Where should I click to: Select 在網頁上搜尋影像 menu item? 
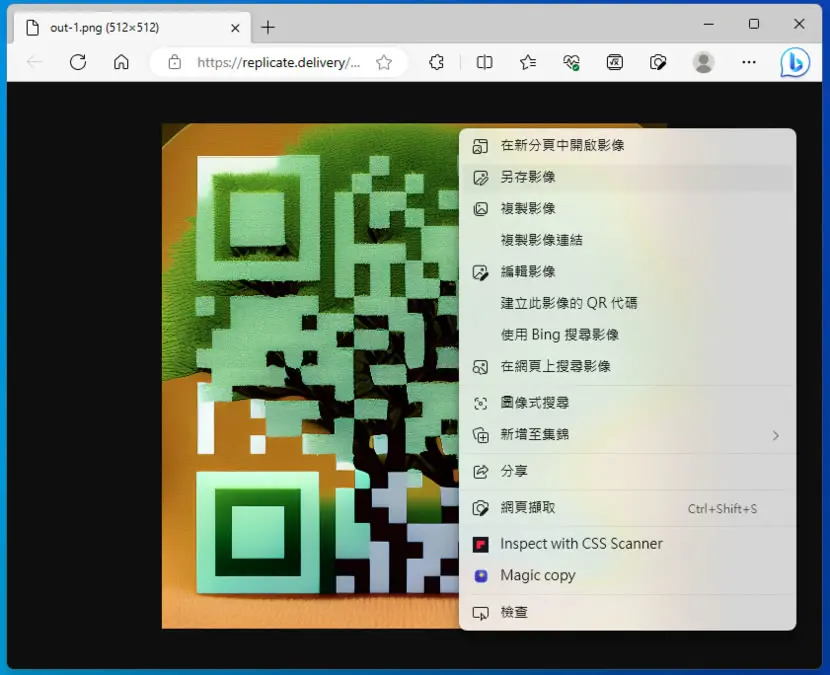[627, 366]
